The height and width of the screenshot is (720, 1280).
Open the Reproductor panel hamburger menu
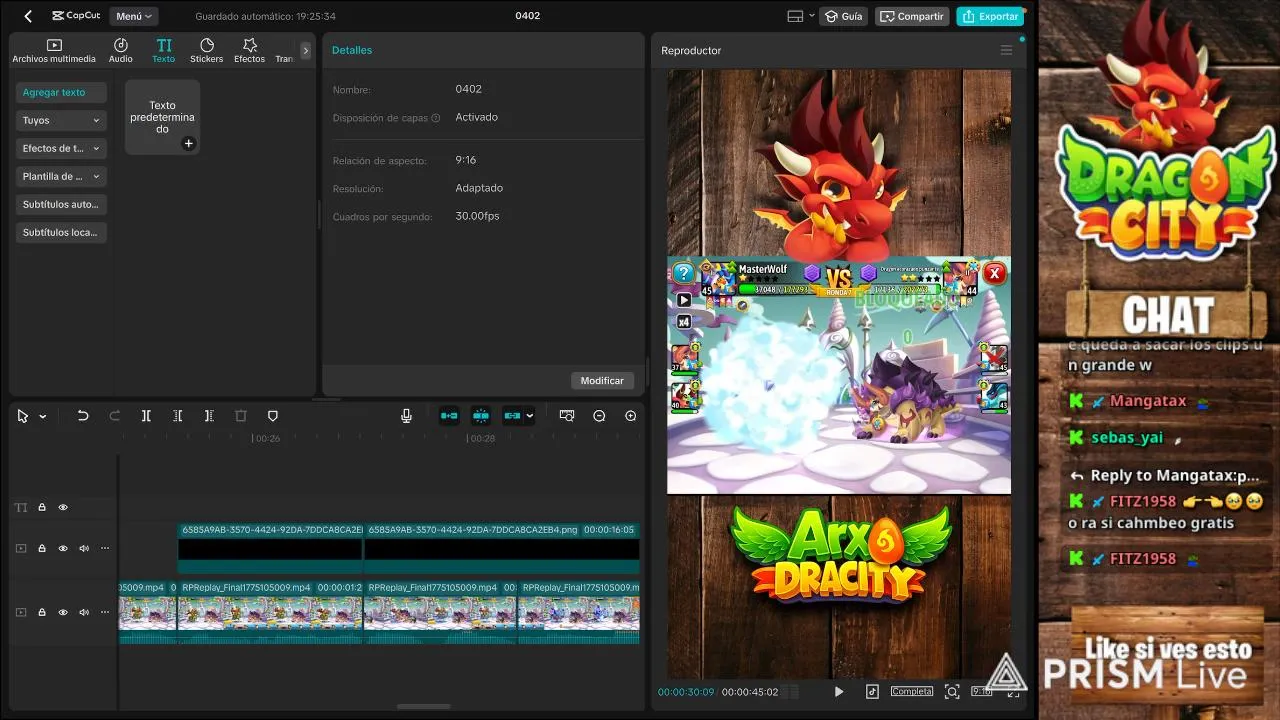1006,50
